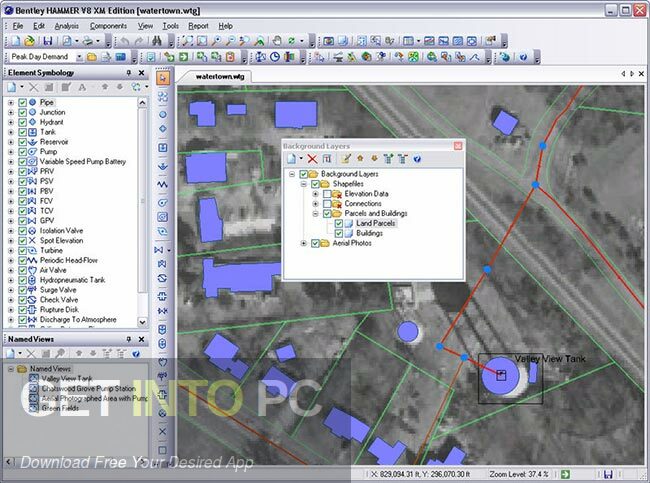Image resolution: width=650 pixels, height=483 pixels.
Task: Select the Green Fields named view
Action: pos(60,408)
